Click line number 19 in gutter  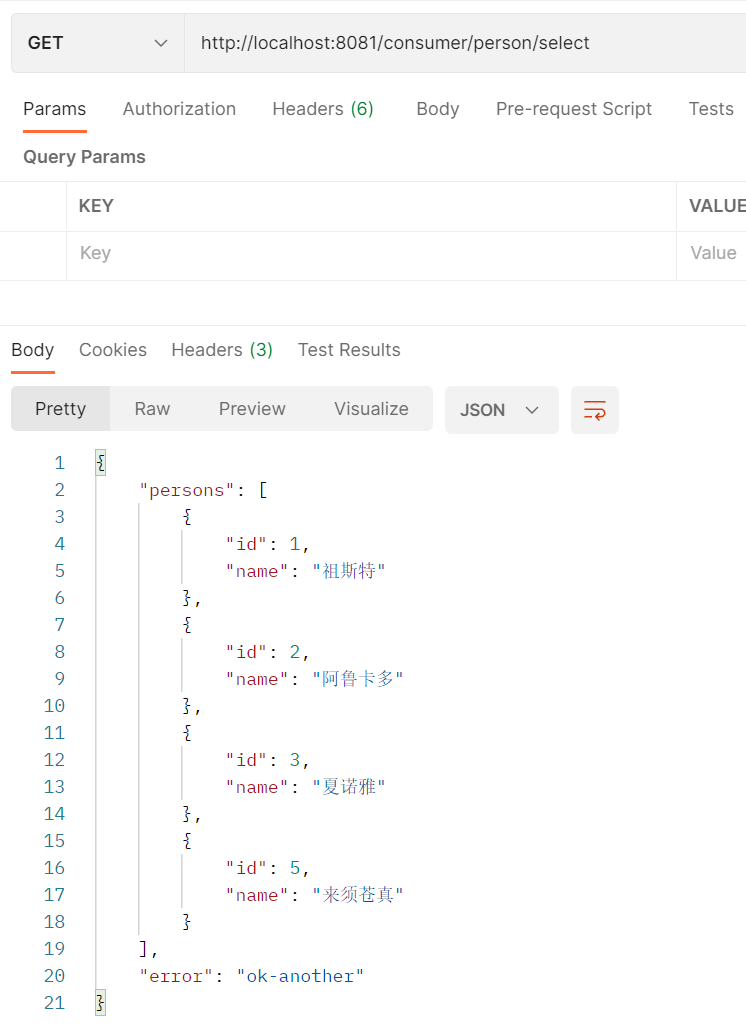(x=54, y=949)
